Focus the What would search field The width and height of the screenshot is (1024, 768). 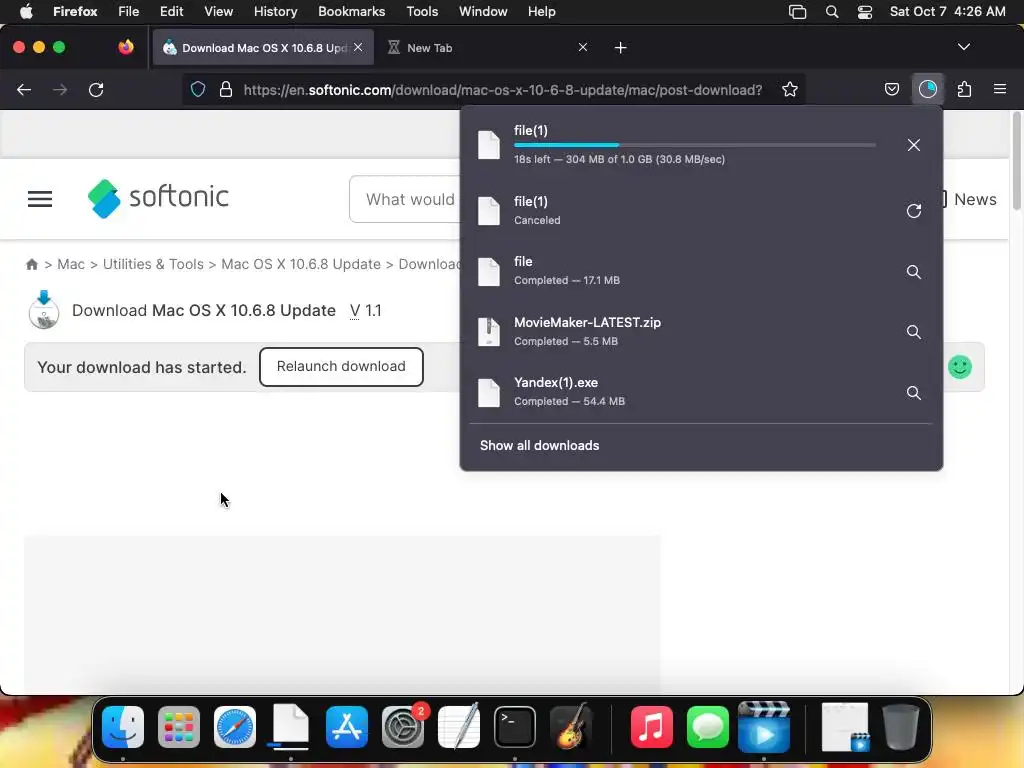click(405, 199)
